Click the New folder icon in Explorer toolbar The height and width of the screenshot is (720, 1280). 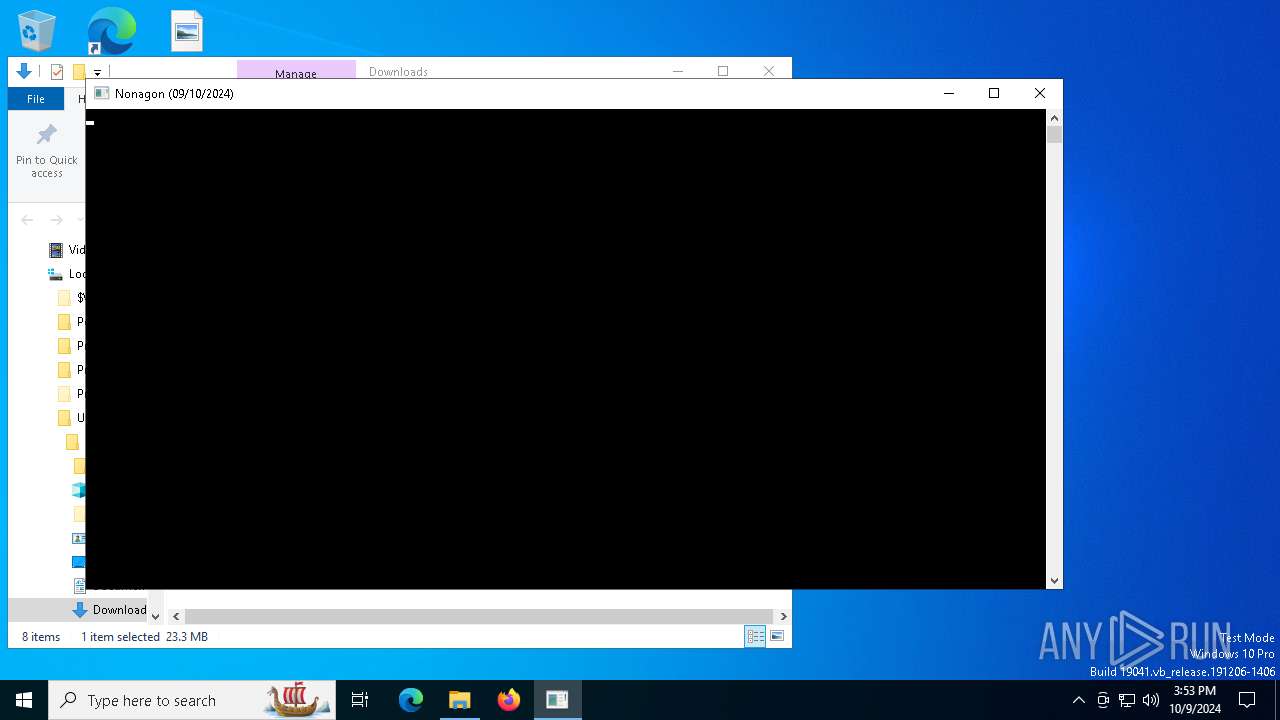[79, 72]
